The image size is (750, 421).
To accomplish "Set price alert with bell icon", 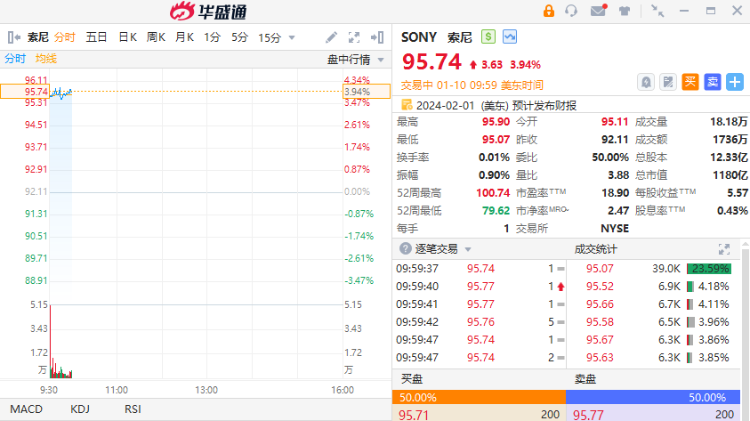I will pyautogui.click(x=647, y=82).
